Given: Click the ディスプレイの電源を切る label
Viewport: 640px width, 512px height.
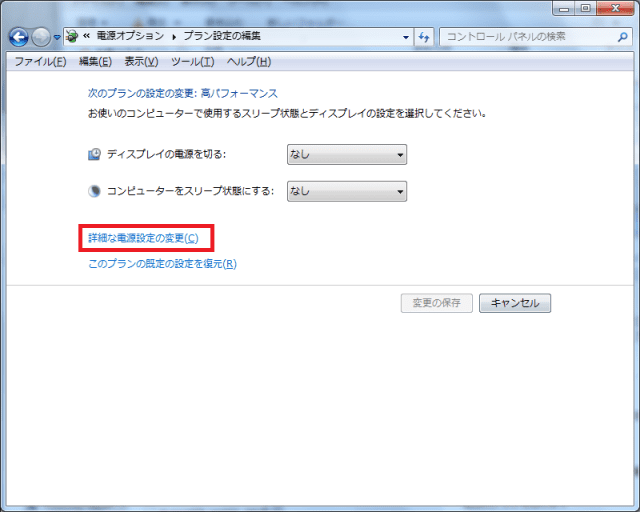Looking at the screenshot, I should coord(167,154).
